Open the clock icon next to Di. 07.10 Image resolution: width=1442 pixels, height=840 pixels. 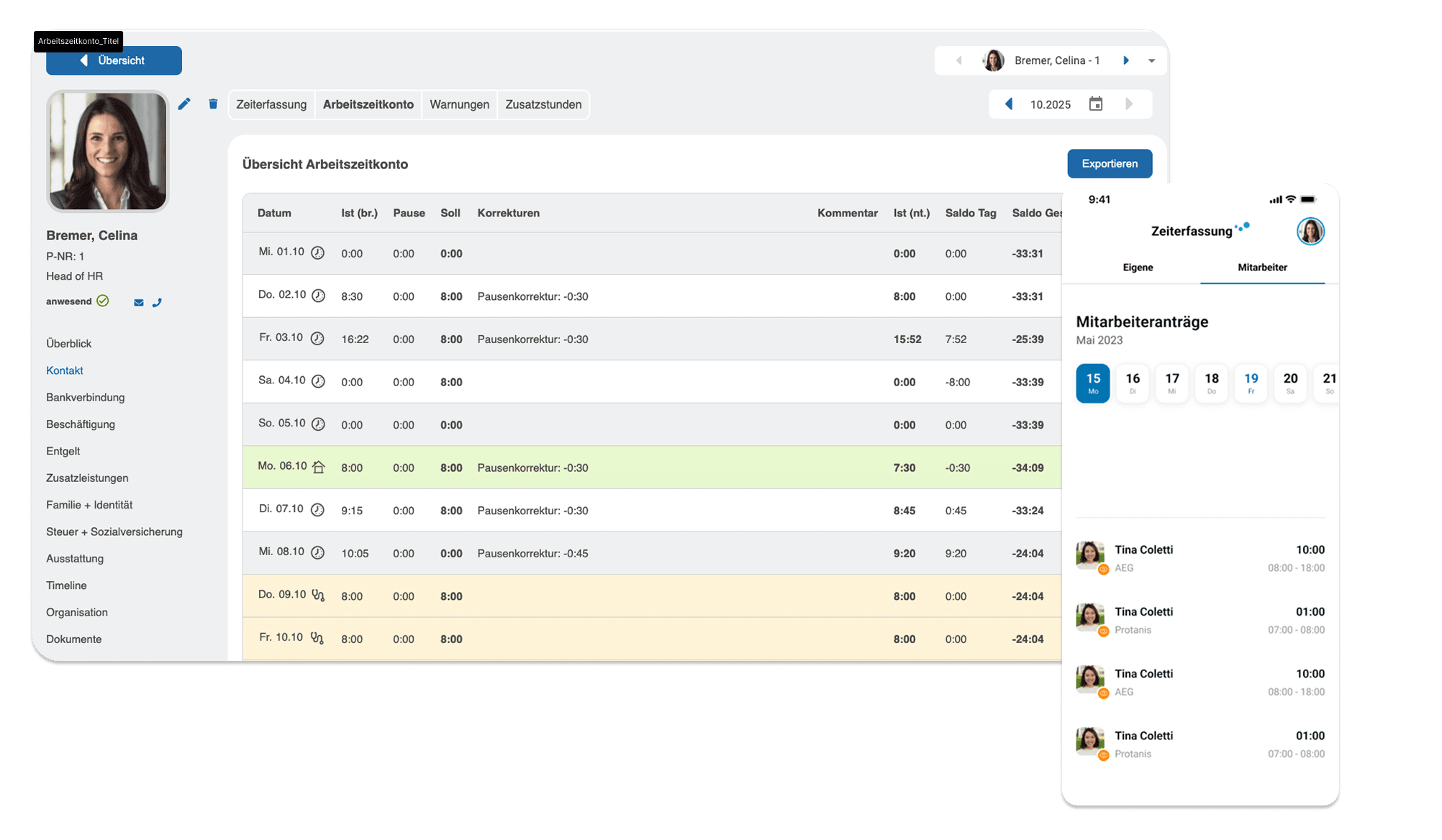click(318, 509)
